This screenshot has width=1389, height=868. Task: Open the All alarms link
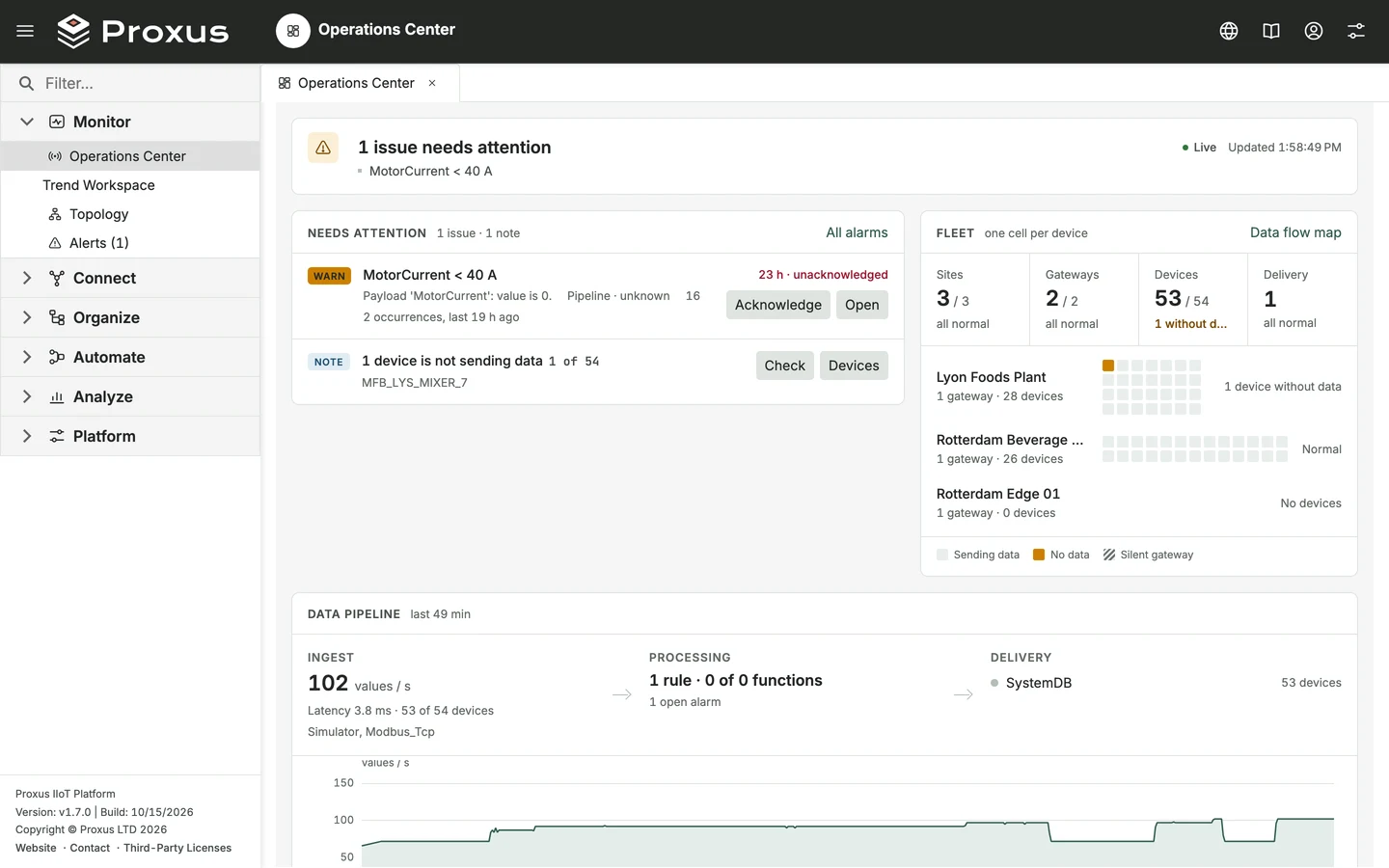pyautogui.click(x=857, y=232)
